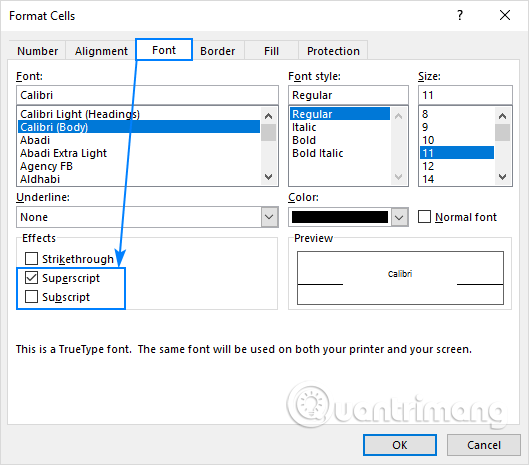Uncheck the Superscript checkbox

coord(31,278)
